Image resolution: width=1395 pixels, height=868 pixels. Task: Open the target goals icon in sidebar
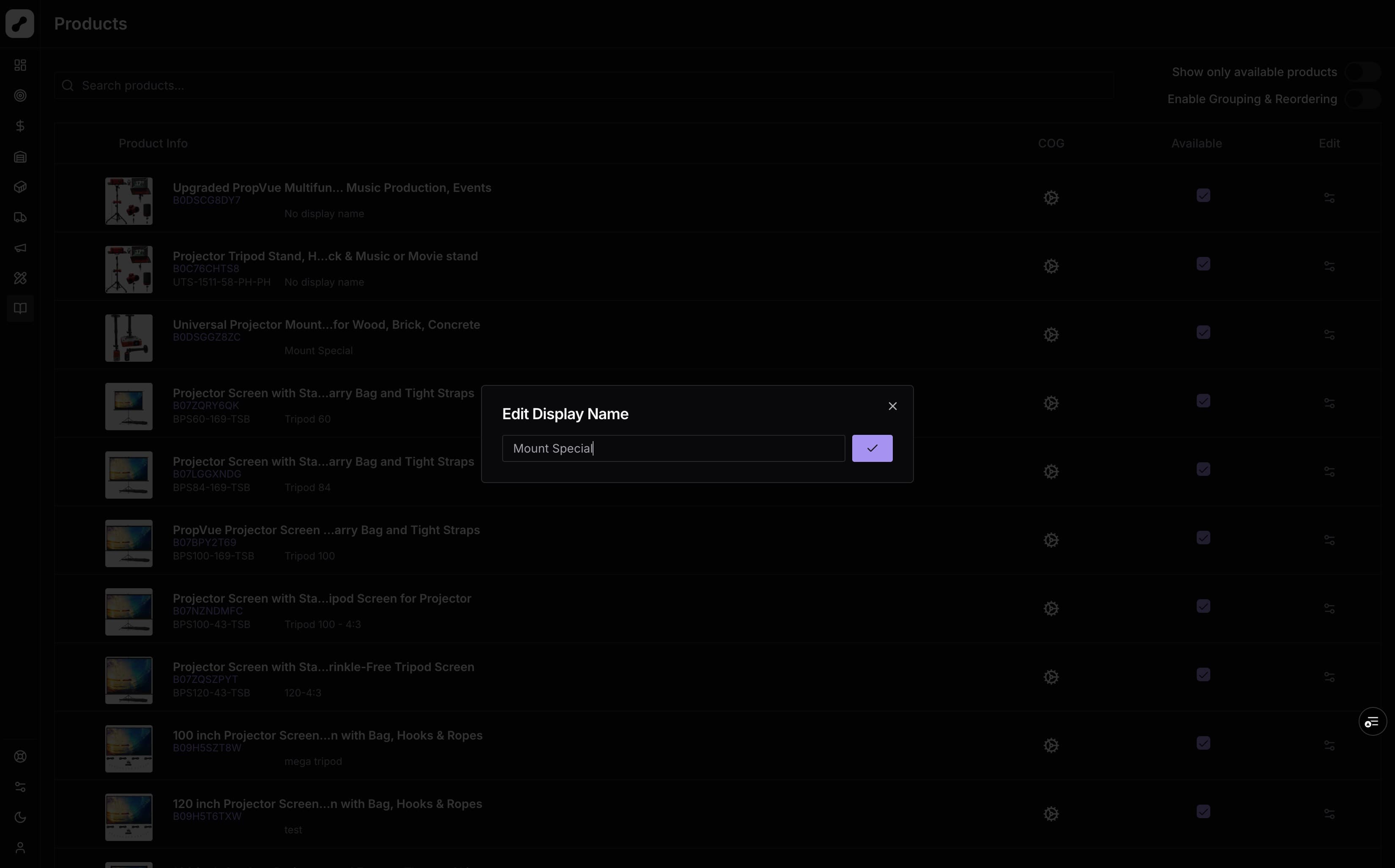(20, 96)
